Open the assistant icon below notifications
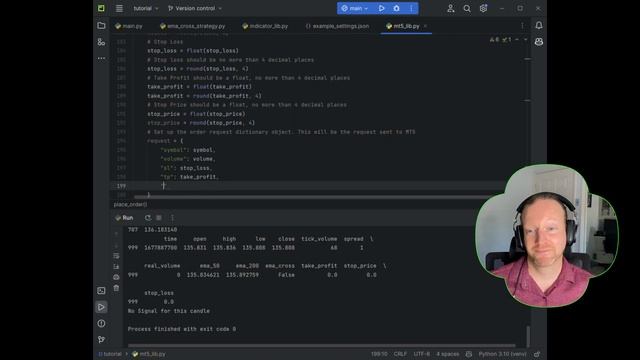 (x=539, y=42)
